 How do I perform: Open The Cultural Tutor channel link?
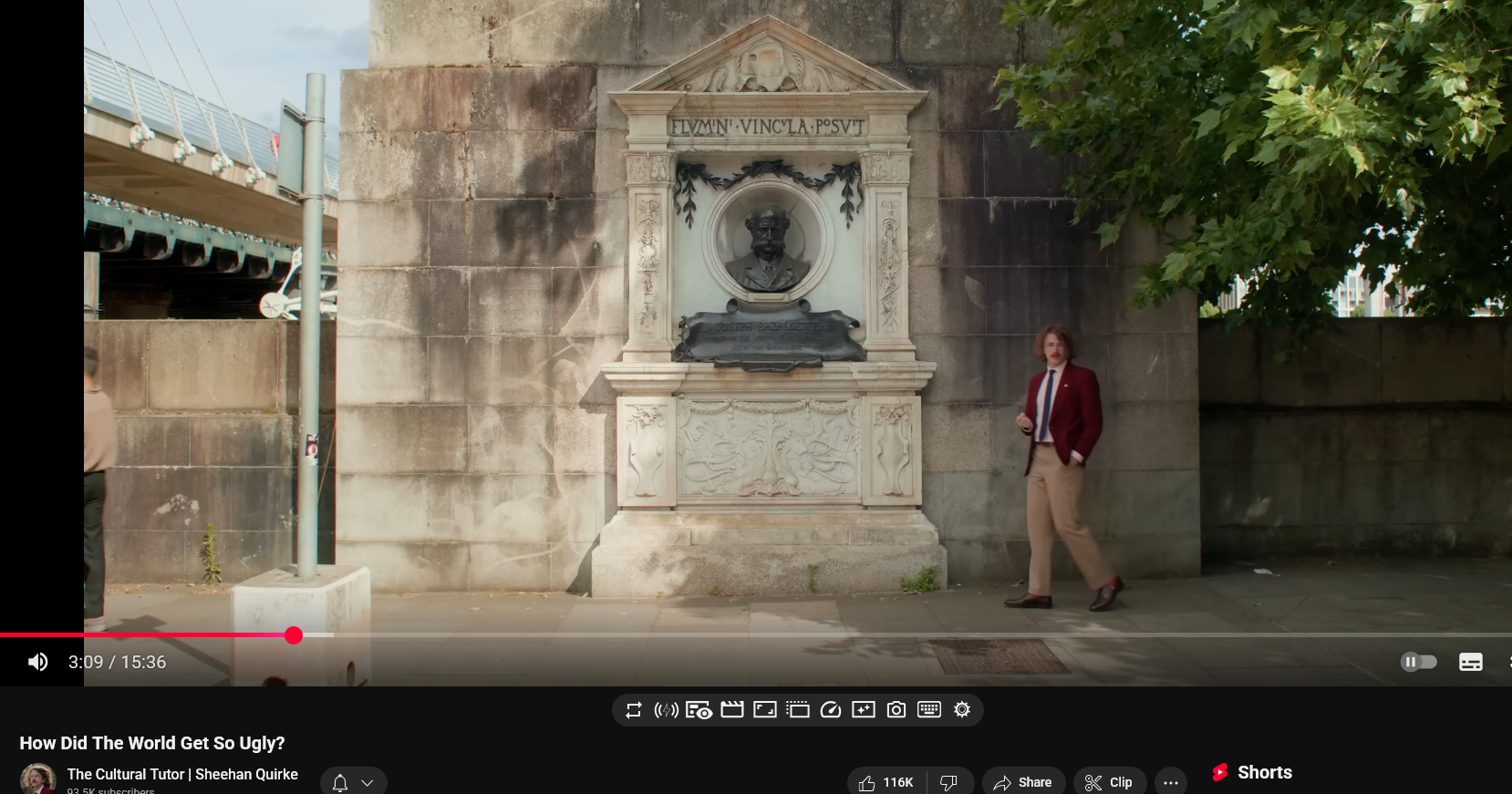(x=182, y=774)
